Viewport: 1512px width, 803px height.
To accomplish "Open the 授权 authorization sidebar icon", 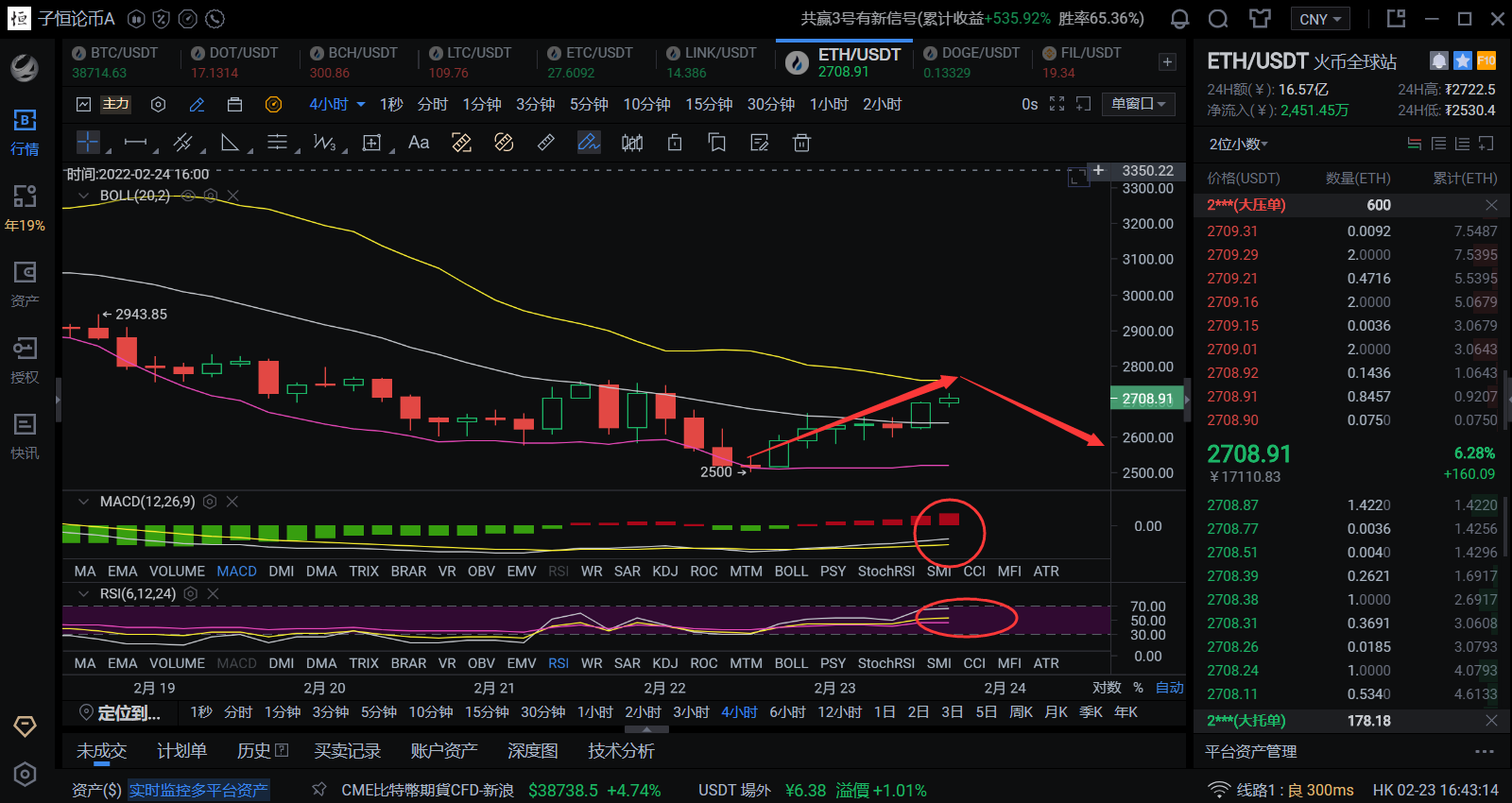I will pos(25,360).
